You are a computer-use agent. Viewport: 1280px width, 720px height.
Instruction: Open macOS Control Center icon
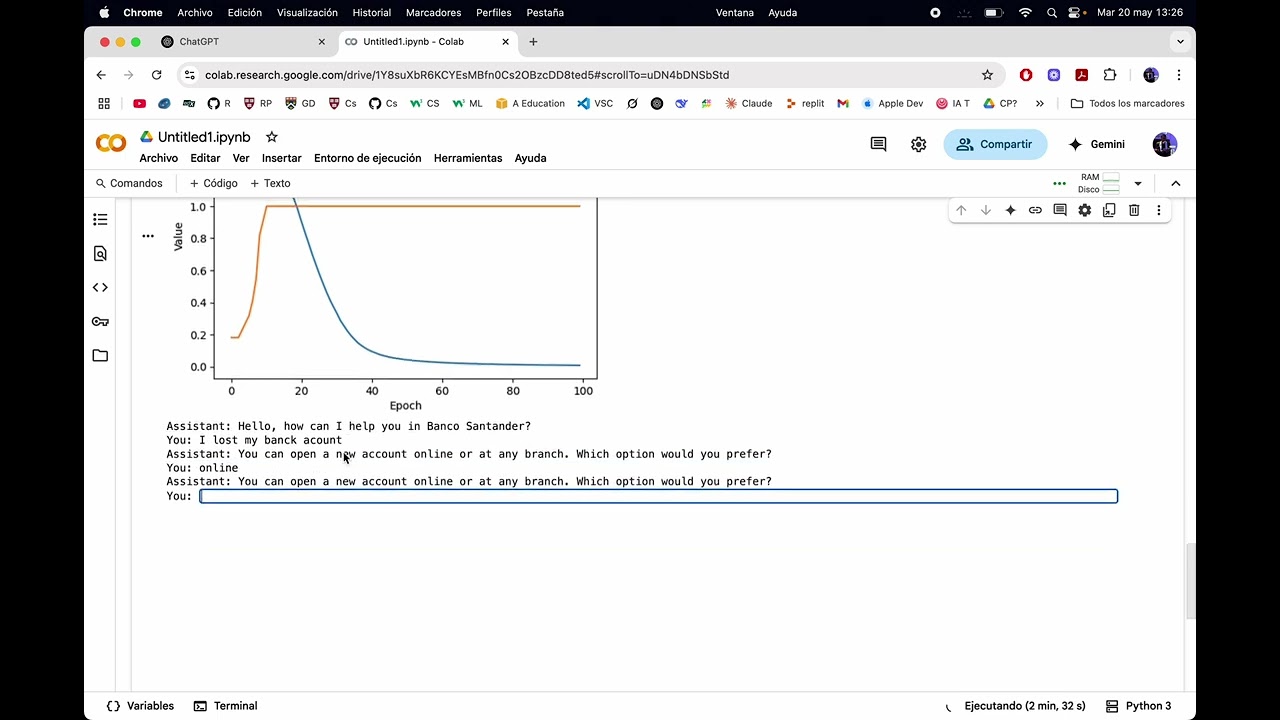pyautogui.click(x=1076, y=13)
